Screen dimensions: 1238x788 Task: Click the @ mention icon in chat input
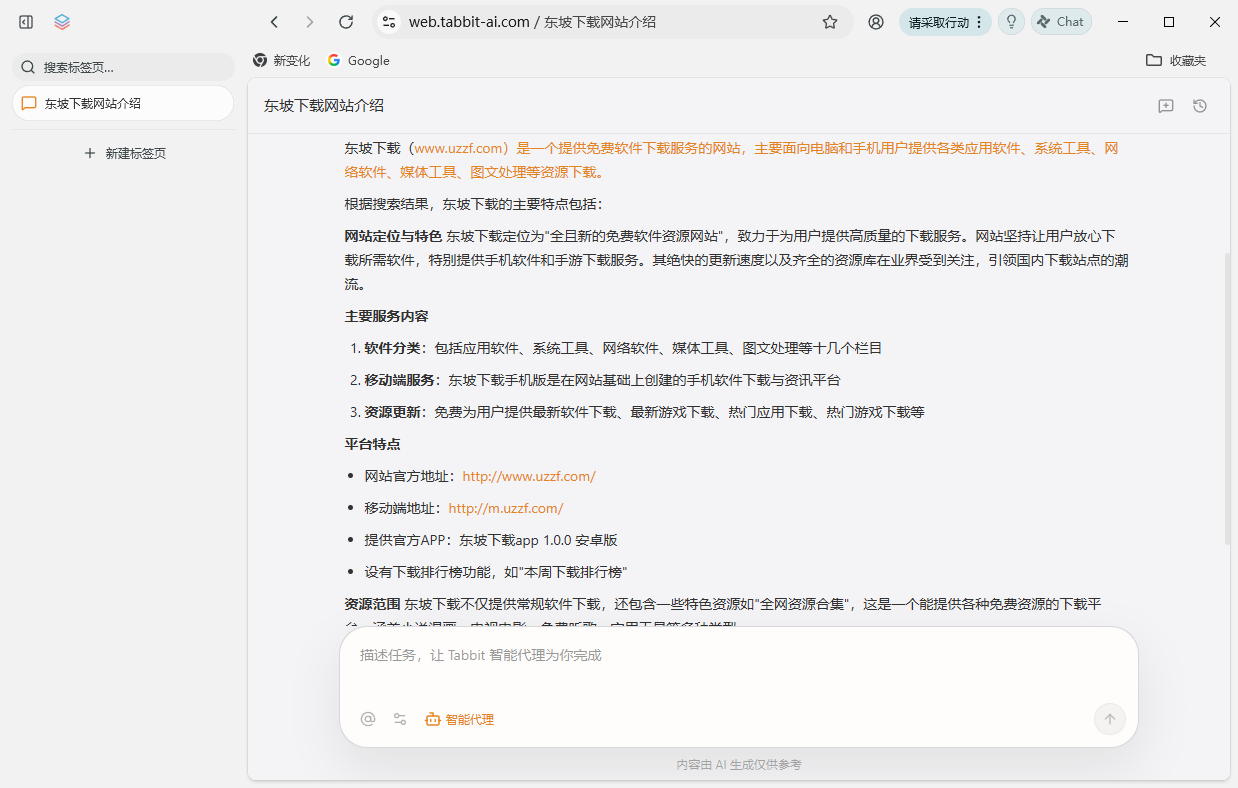pyautogui.click(x=367, y=718)
